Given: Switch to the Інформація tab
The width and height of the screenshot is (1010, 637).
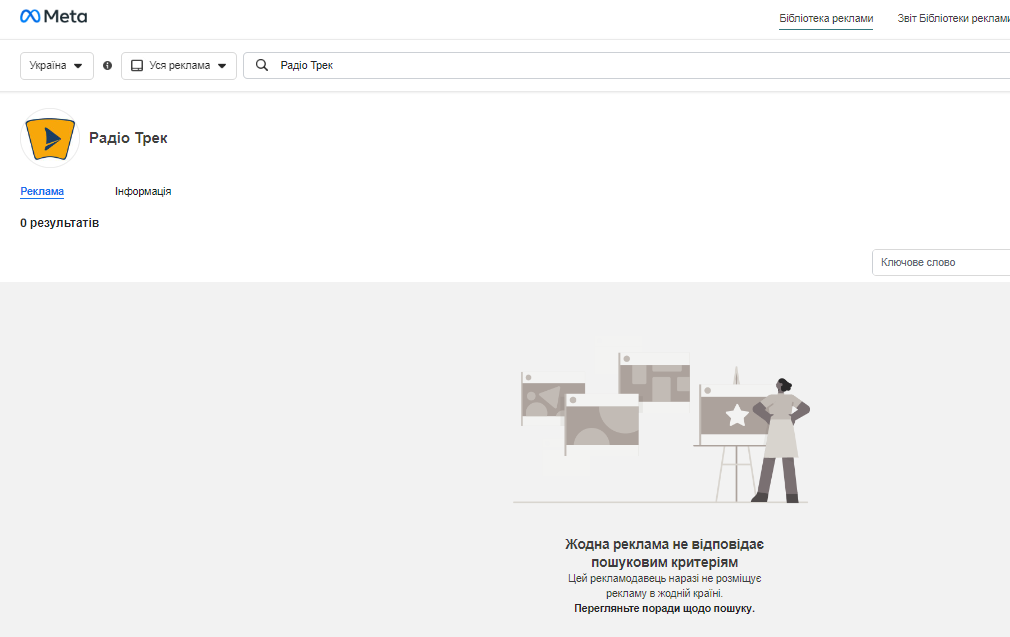Looking at the screenshot, I should point(143,191).
